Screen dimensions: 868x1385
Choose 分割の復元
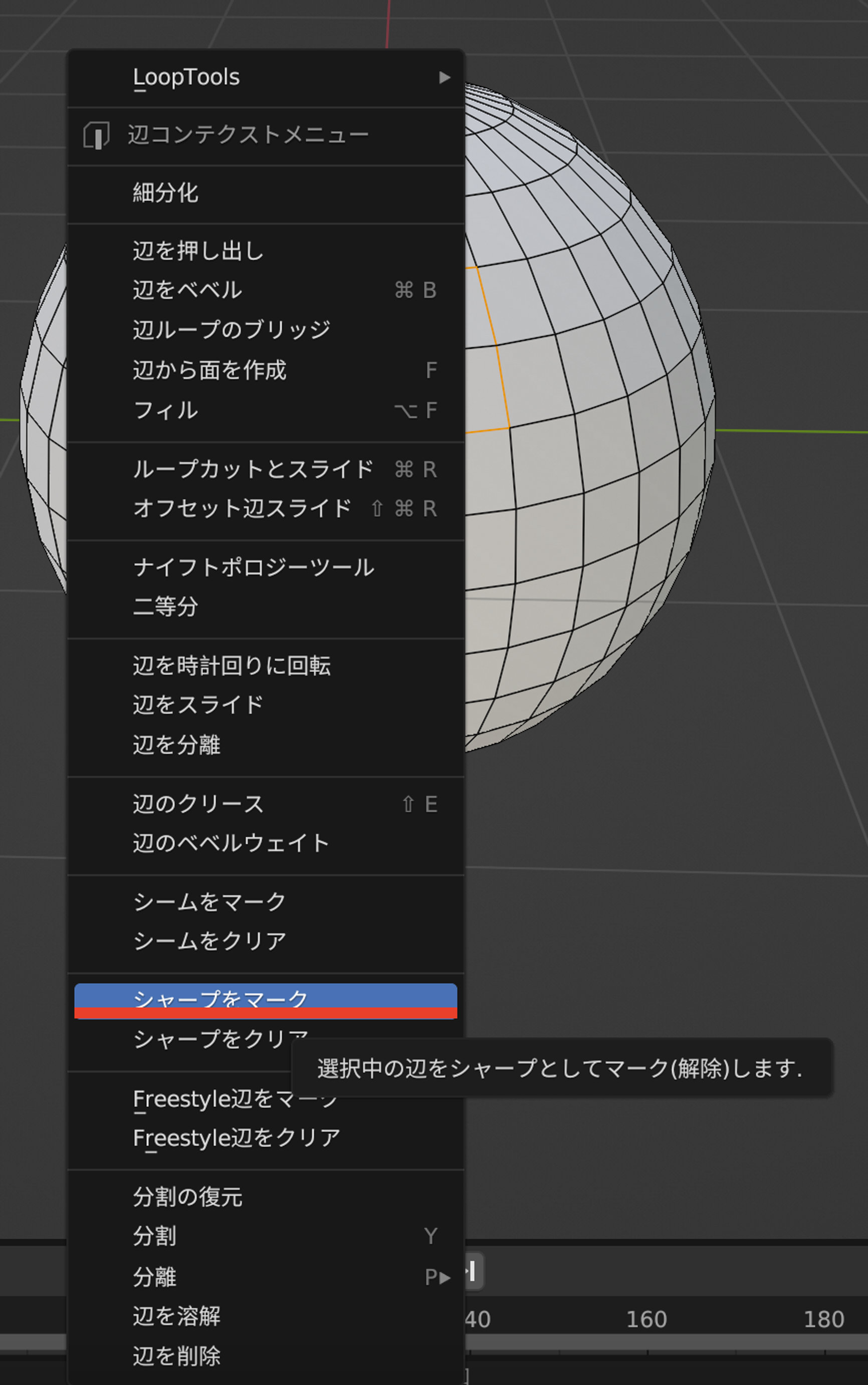[x=265, y=1197]
